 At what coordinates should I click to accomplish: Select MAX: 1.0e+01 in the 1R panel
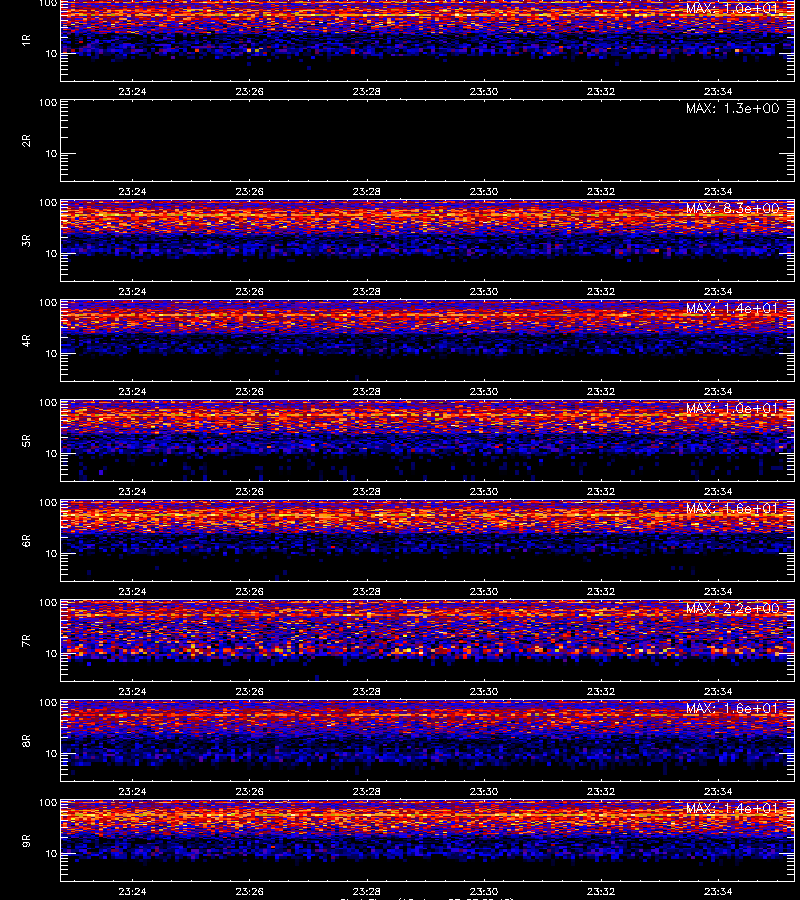pos(732,8)
